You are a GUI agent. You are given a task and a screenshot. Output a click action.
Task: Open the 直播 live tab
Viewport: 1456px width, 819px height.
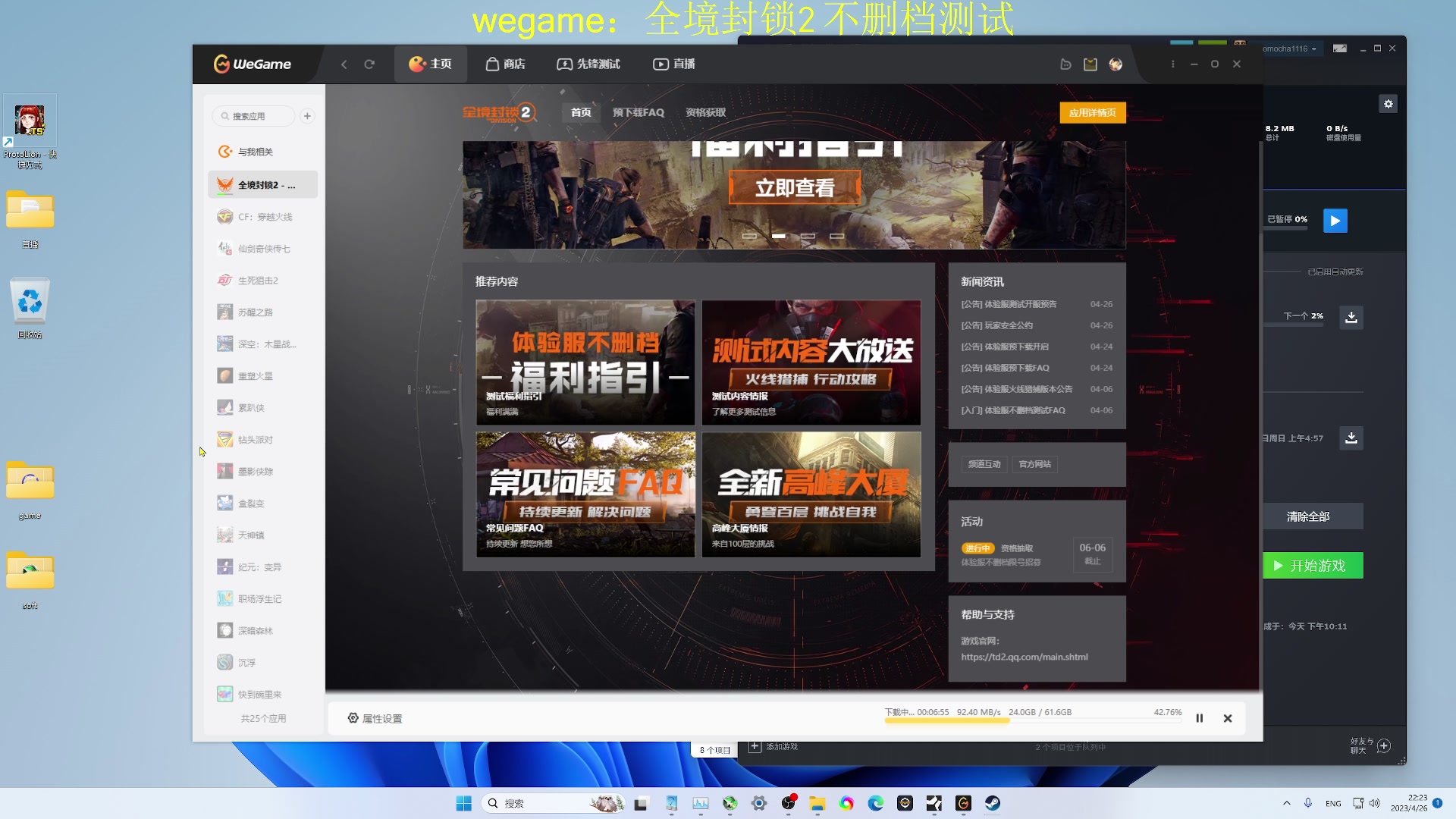pos(674,64)
